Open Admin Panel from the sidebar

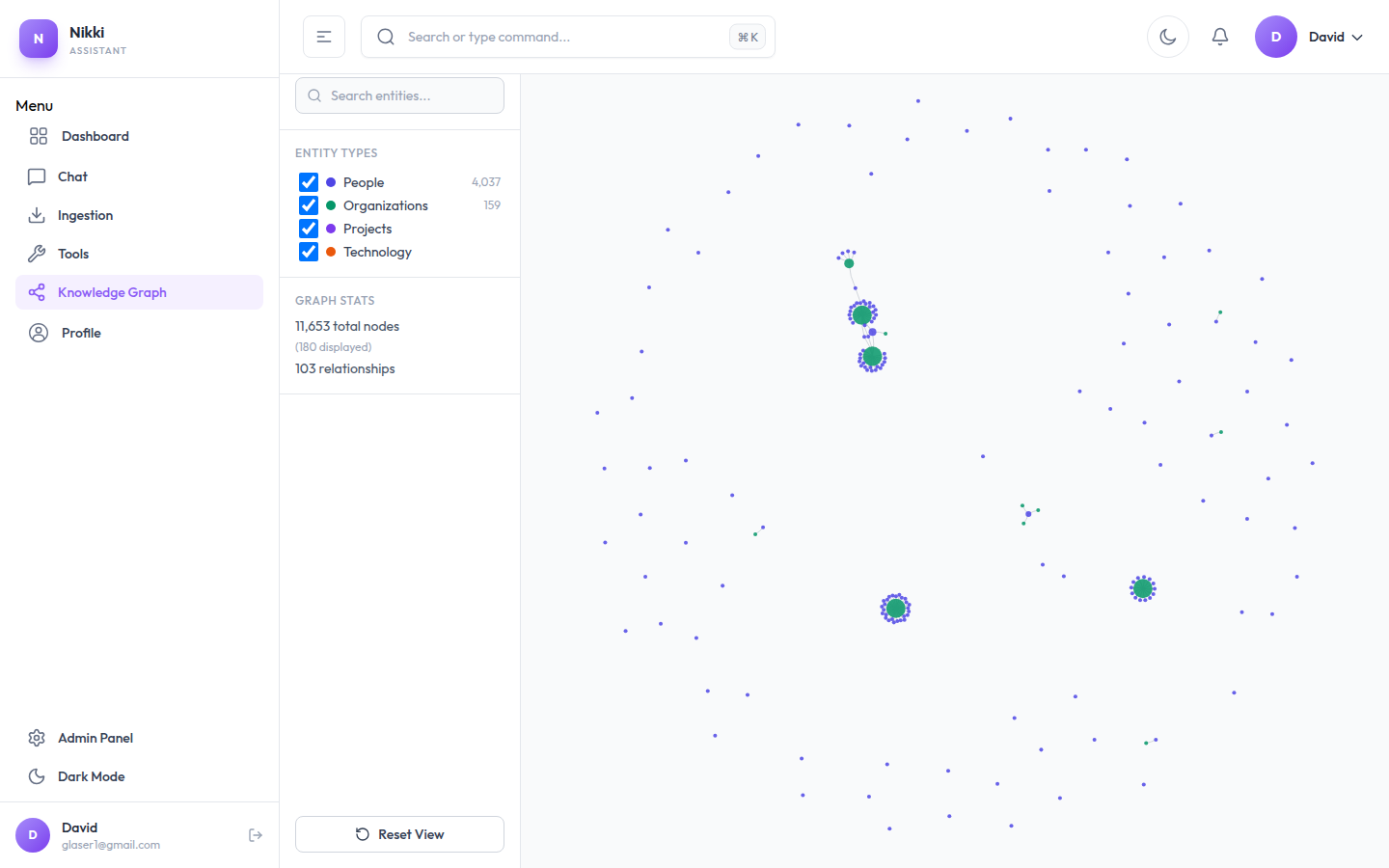(x=96, y=738)
